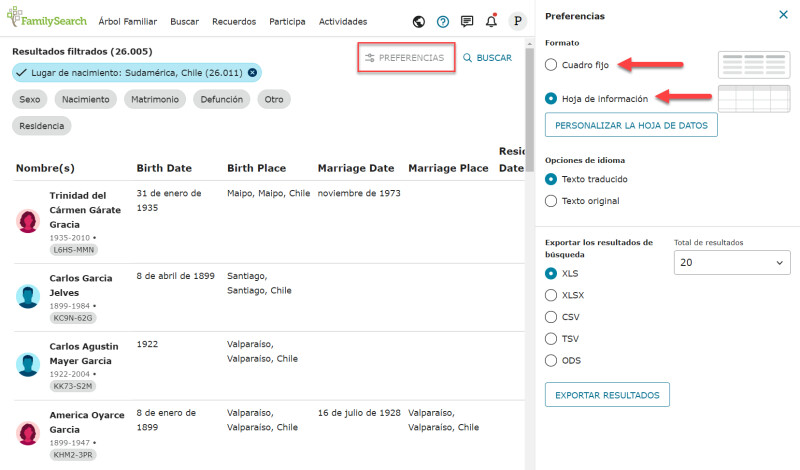Click birth date 8 de abril de 1899
800x470 pixels.
click(176, 276)
